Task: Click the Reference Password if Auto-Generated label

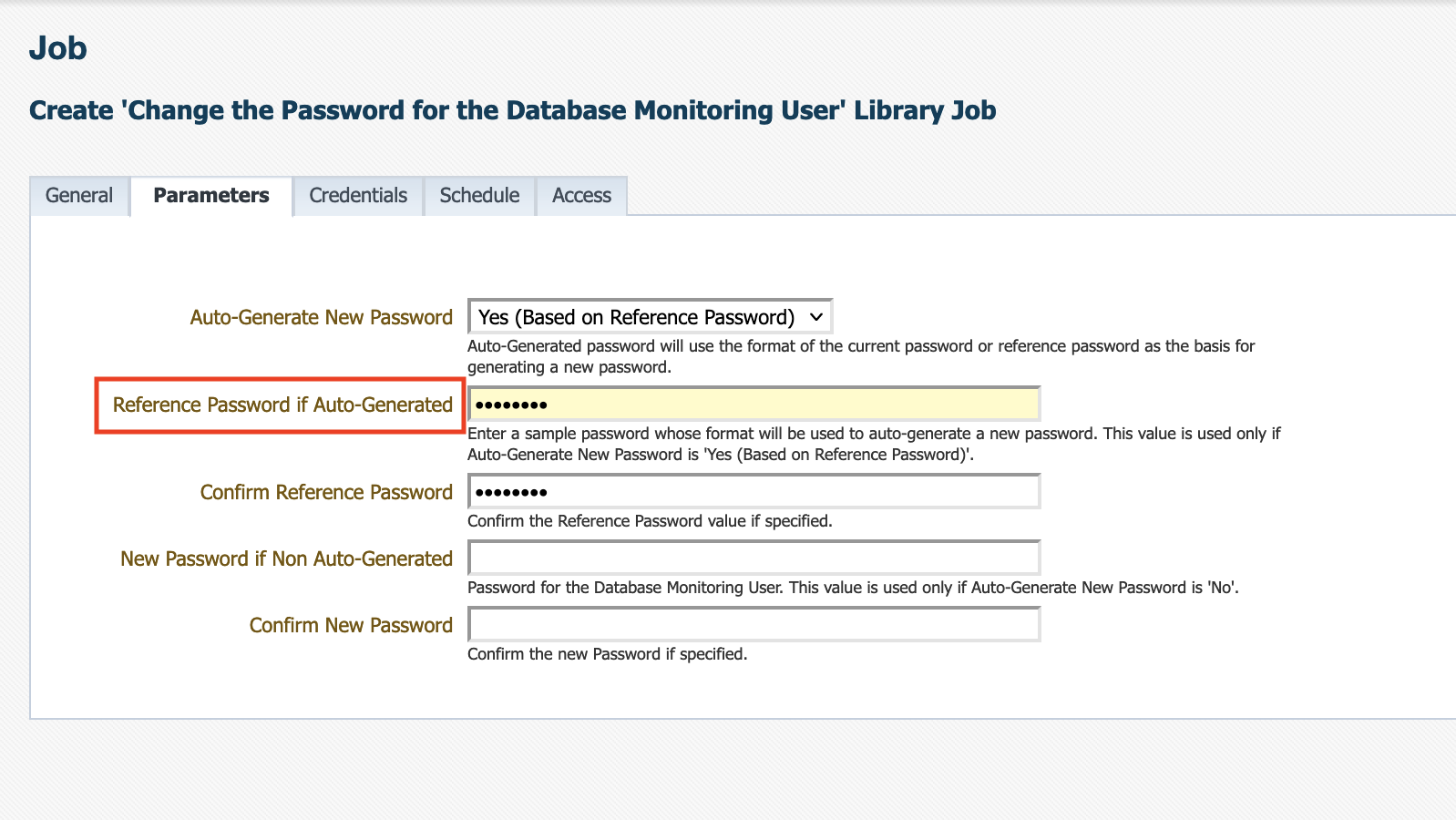Action: 282,405
